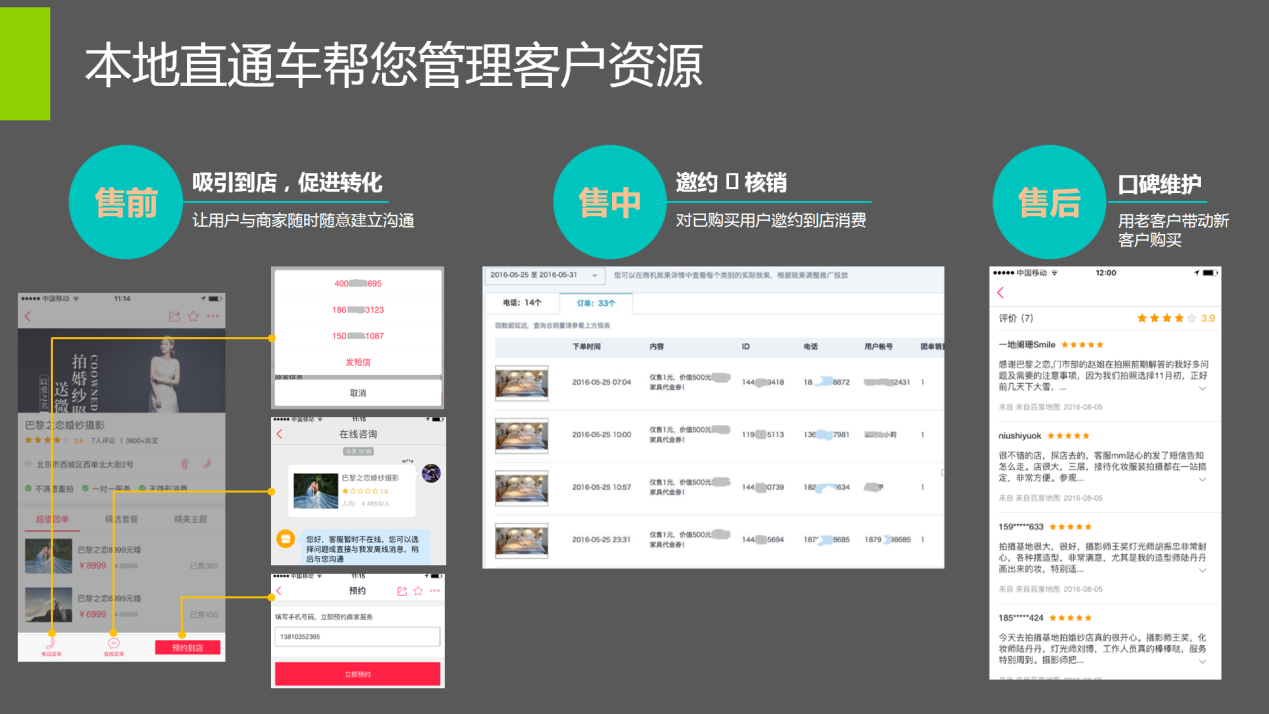
Task: Switch to the 电话: 14个 tab
Action: coord(522,303)
